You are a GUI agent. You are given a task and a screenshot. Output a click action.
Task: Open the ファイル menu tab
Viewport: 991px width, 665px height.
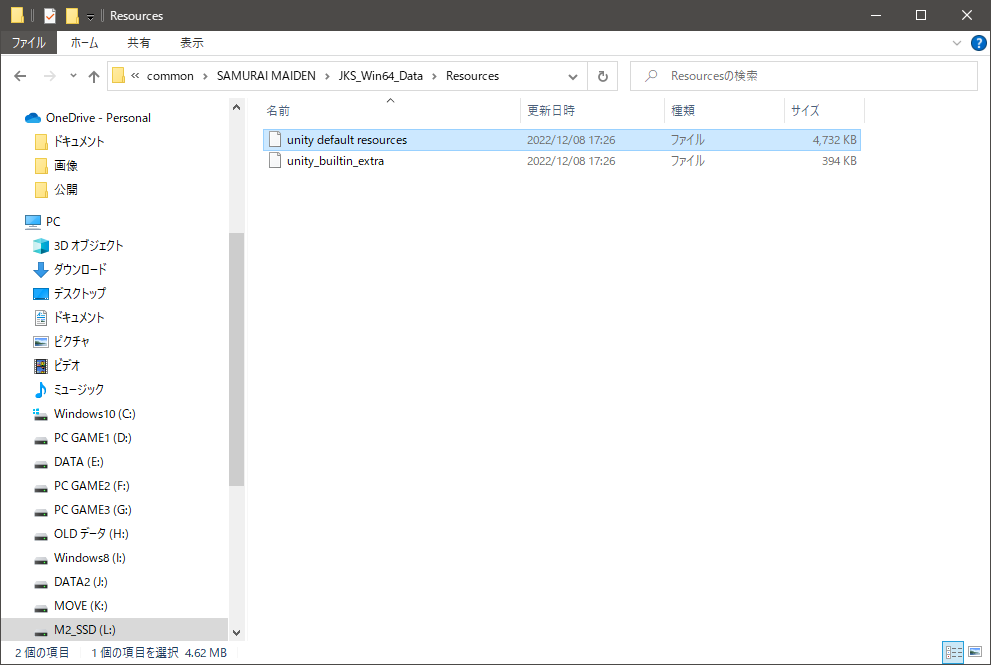pos(28,42)
